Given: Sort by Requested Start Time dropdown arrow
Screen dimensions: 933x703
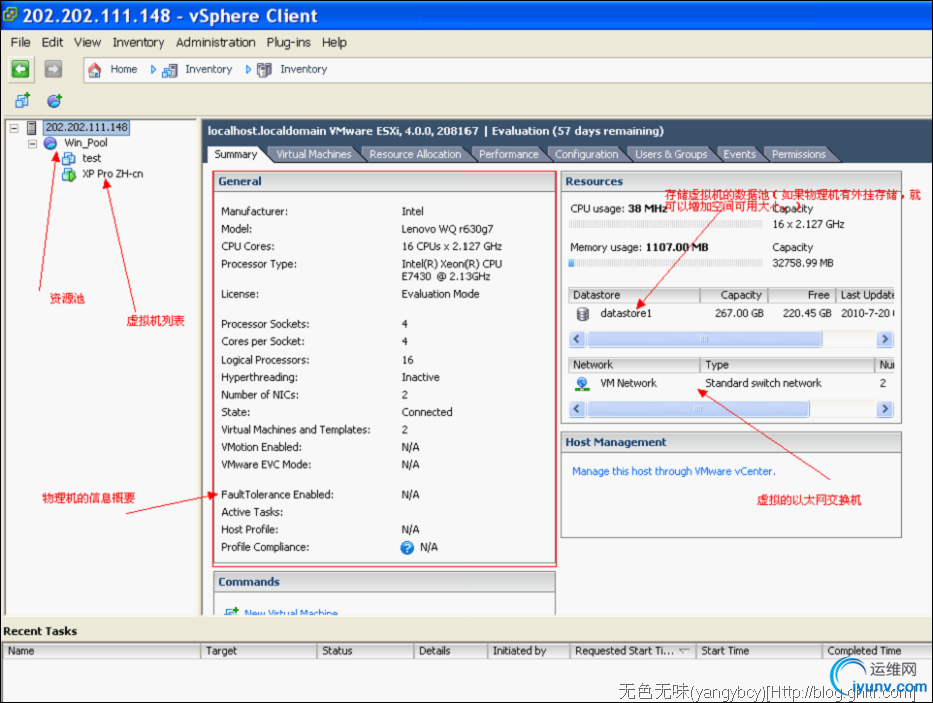Looking at the screenshot, I should 684,651.
